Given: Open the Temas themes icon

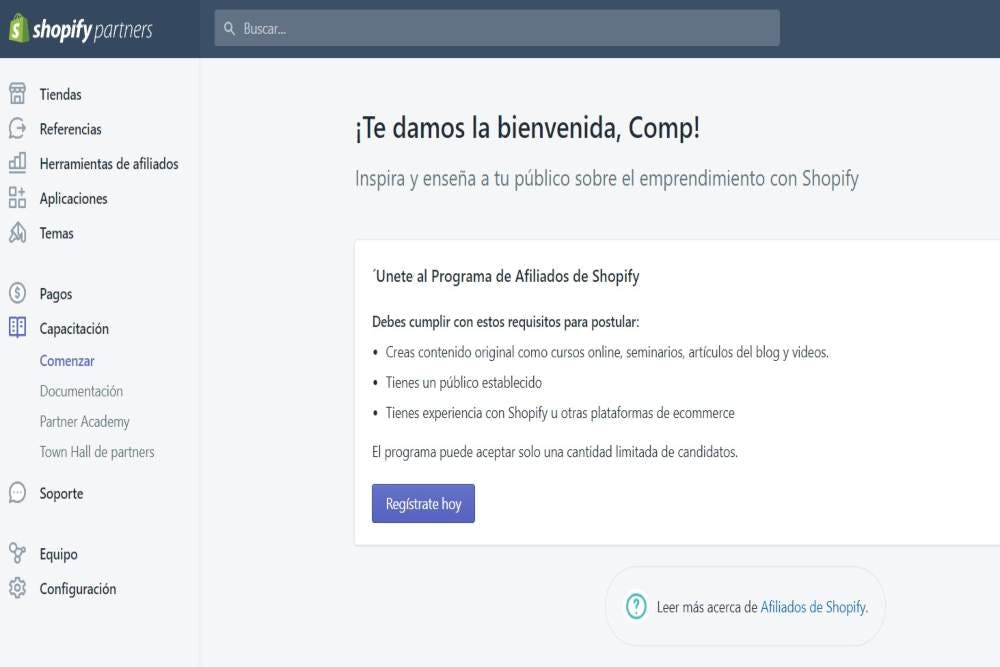Looking at the screenshot, I should click(x=17, y=233).
